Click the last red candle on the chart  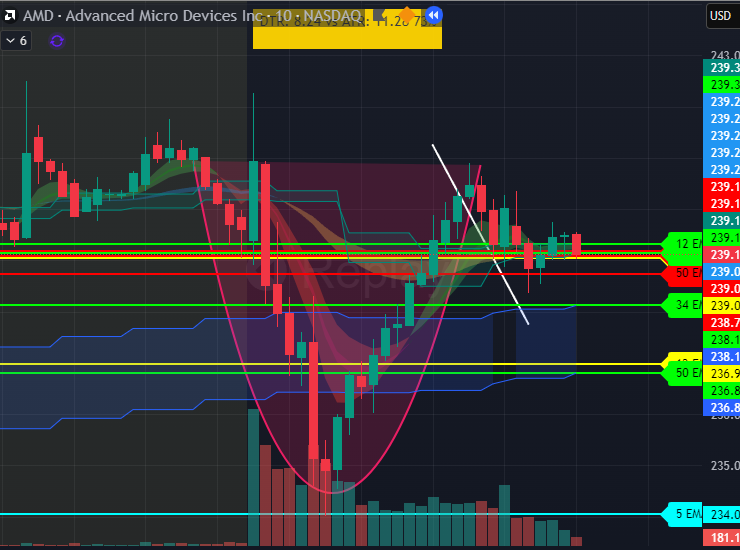coord(576,245)
